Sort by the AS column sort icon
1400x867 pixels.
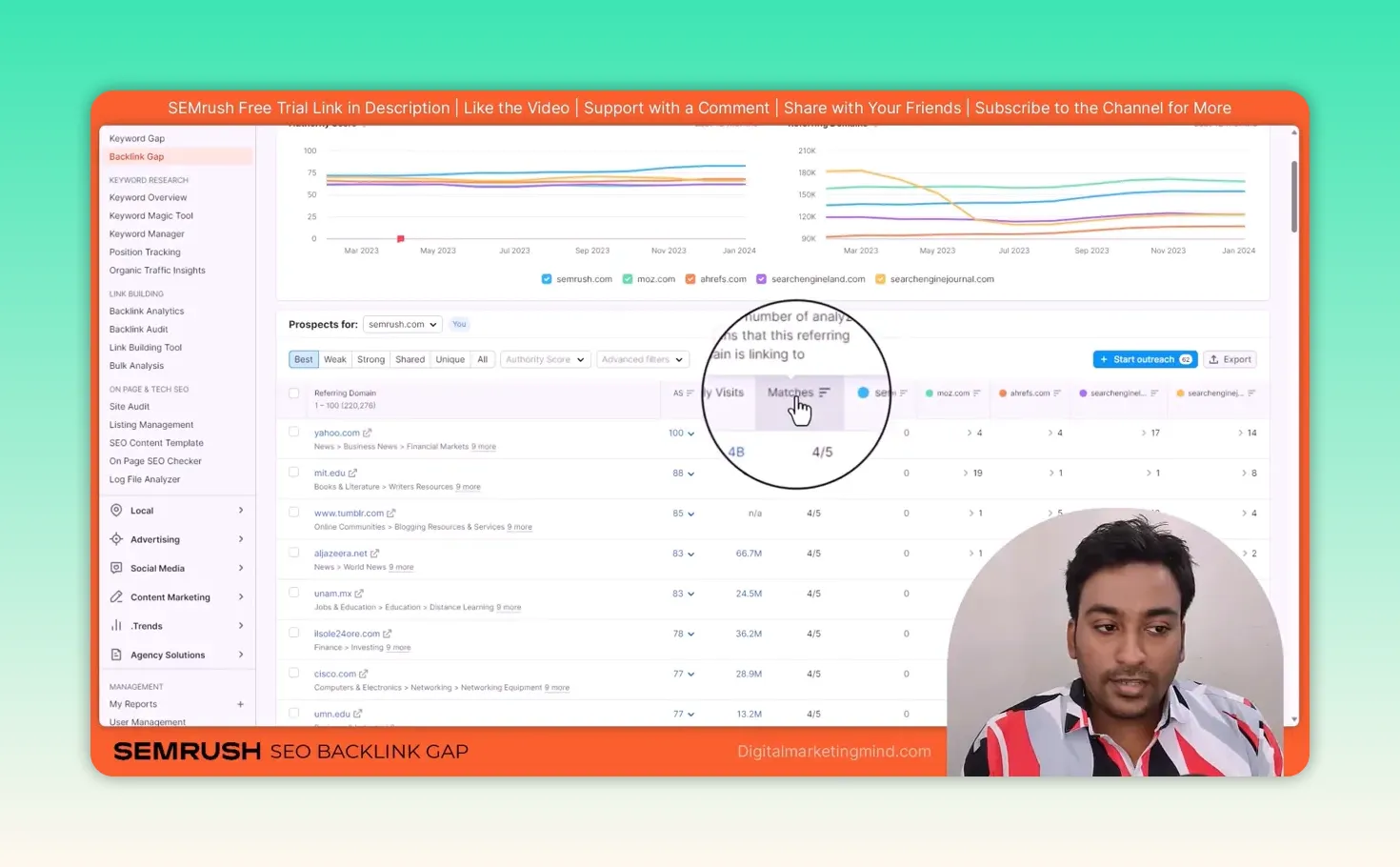[x=690, y=393]
